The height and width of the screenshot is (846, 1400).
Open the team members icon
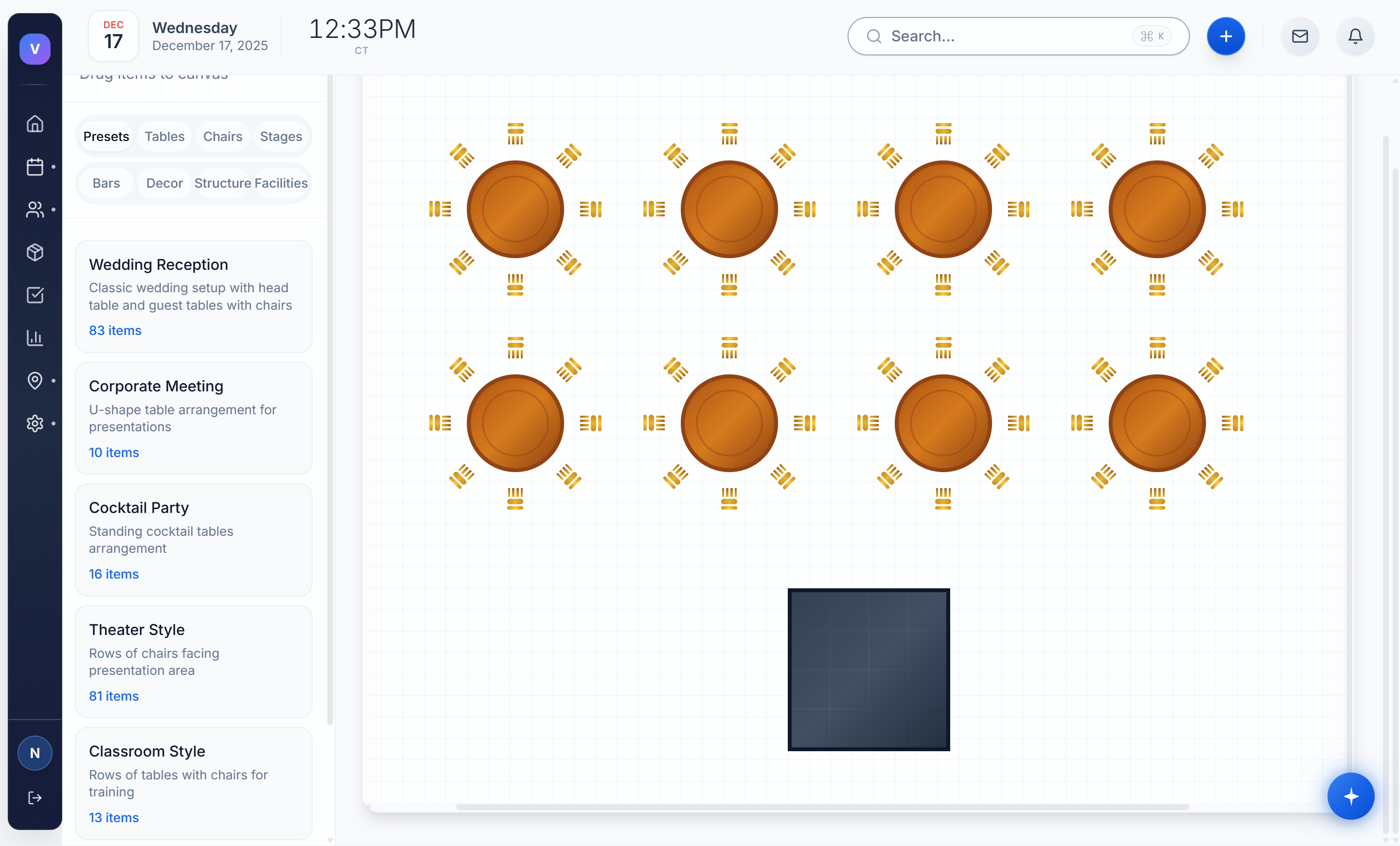coord(35,210)
